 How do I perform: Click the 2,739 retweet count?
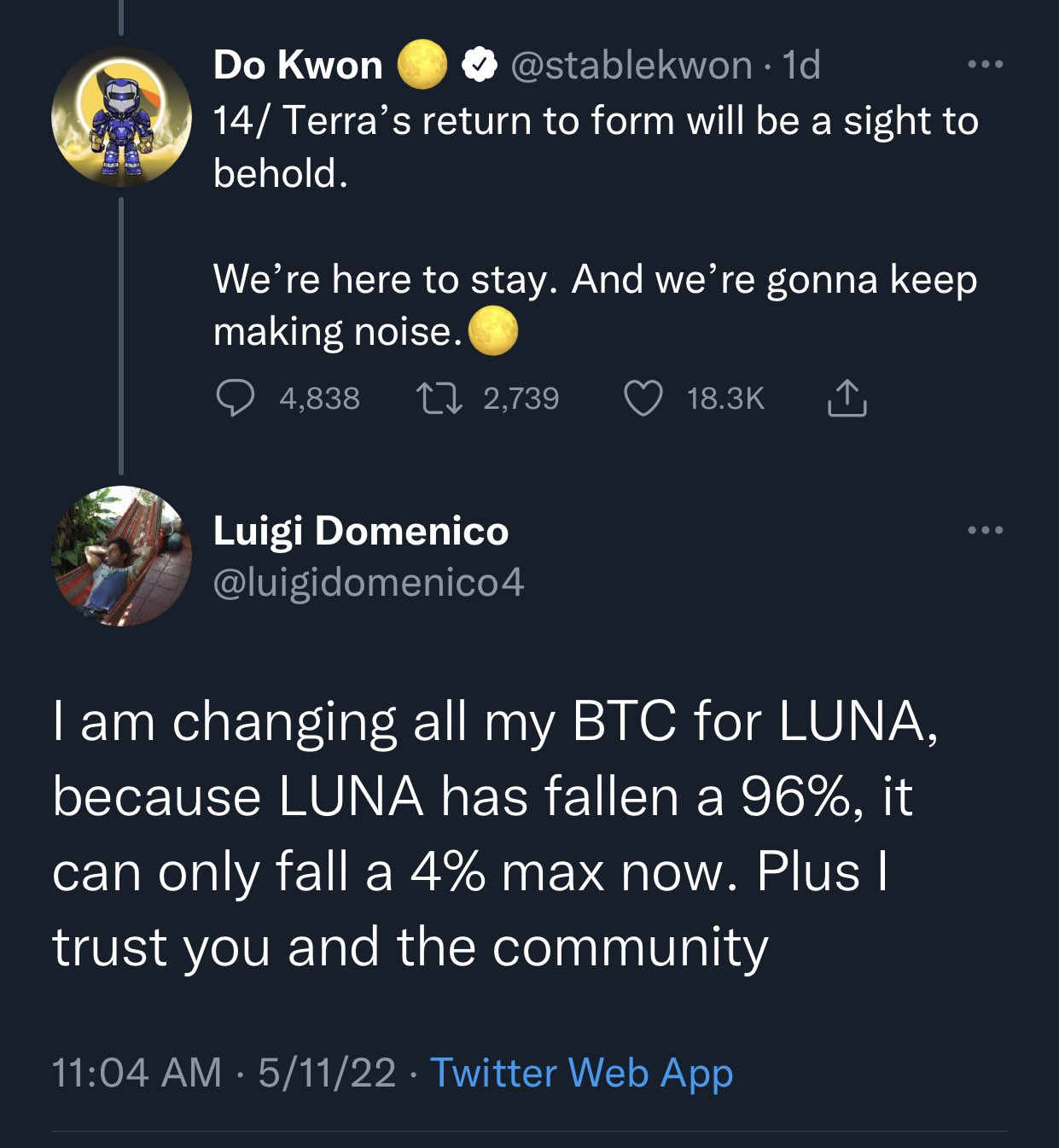click(x=521, y=399)
